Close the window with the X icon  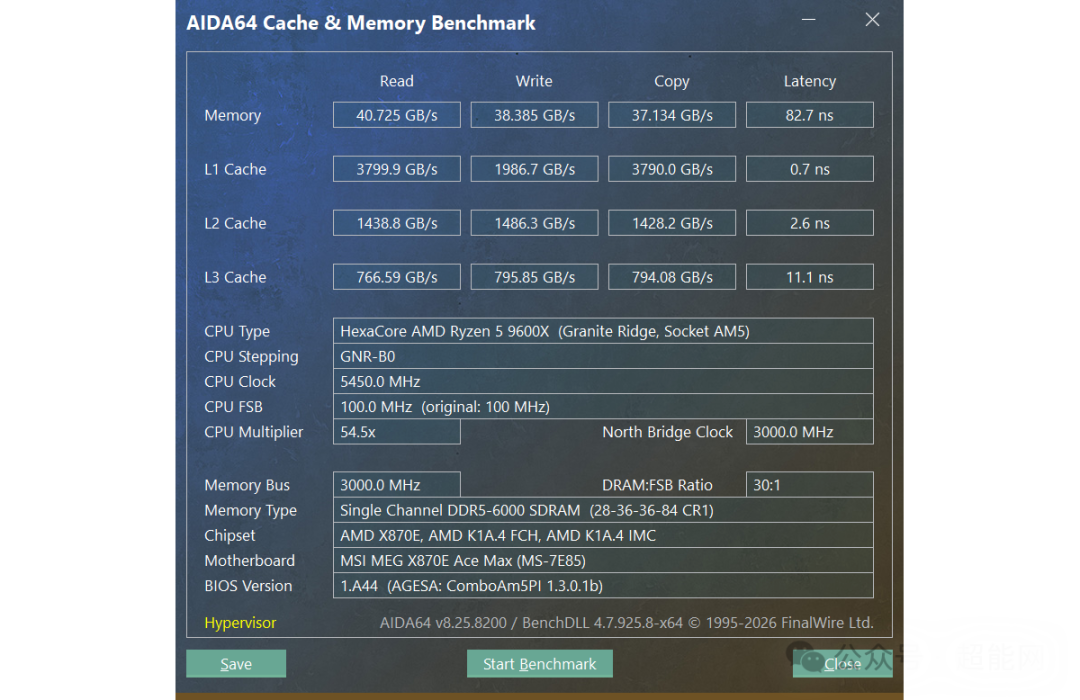[872, 20]
